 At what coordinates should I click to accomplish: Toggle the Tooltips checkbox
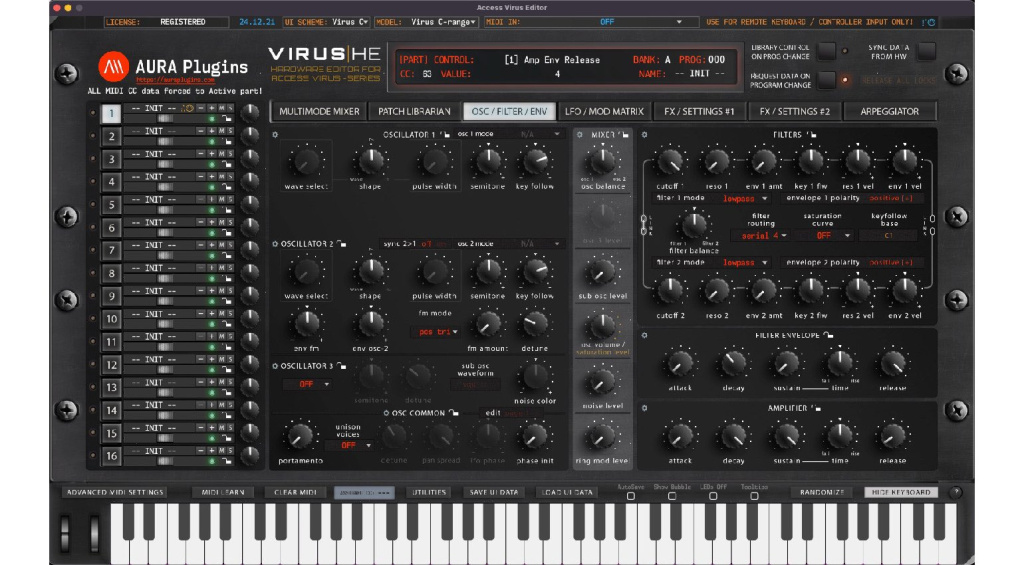(x=754, y=496)
